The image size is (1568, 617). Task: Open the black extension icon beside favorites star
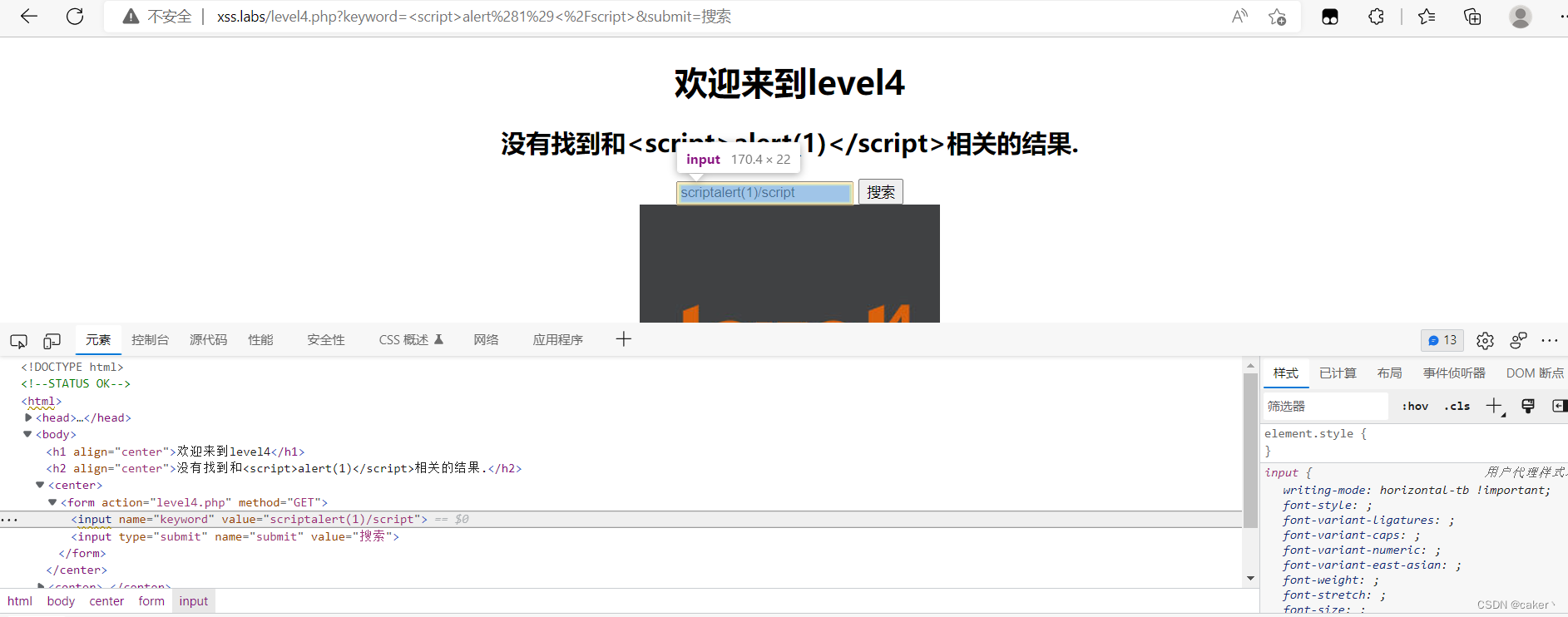tap(1330, 17)
